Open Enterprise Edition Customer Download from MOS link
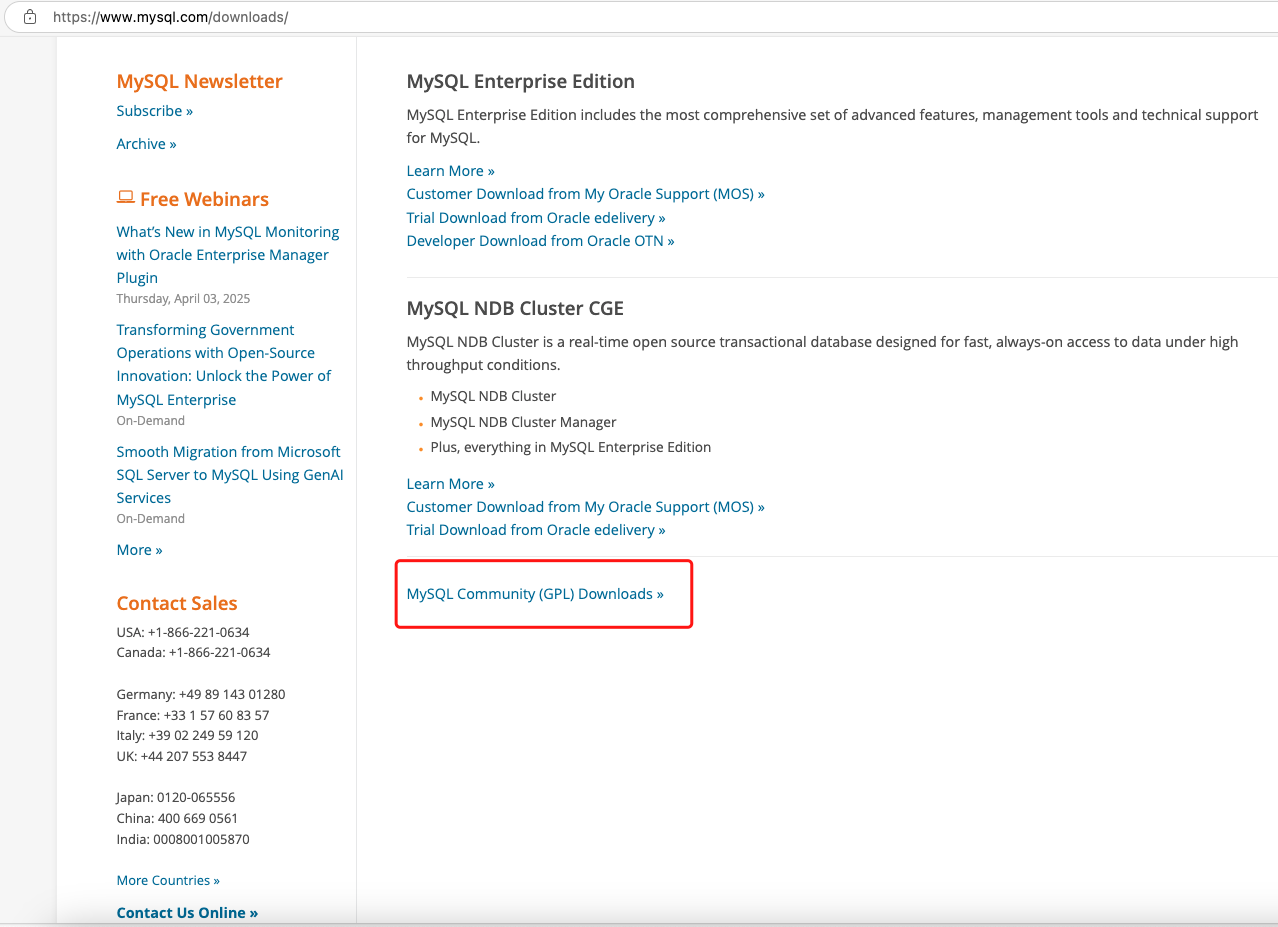This screenshot has width=1278, height=927. (585, 194)
